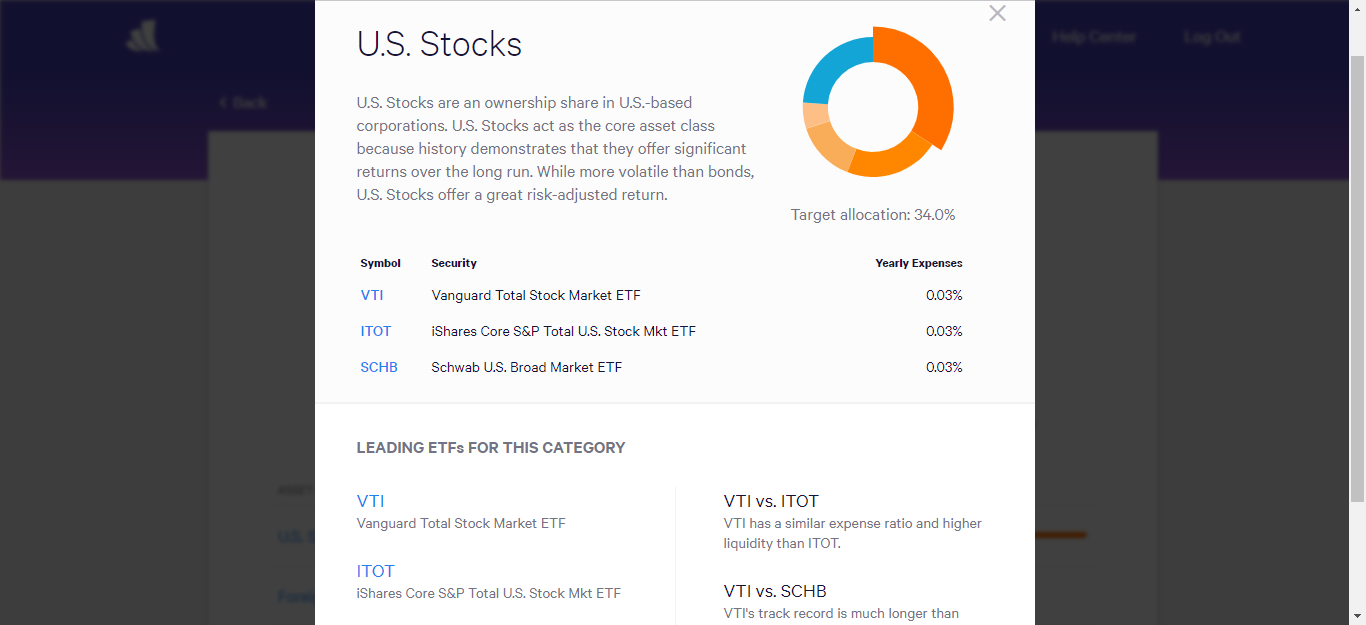Open the VTI symbol link in the table
This screenshot has height=625, width=1366.
coord(372,295)
